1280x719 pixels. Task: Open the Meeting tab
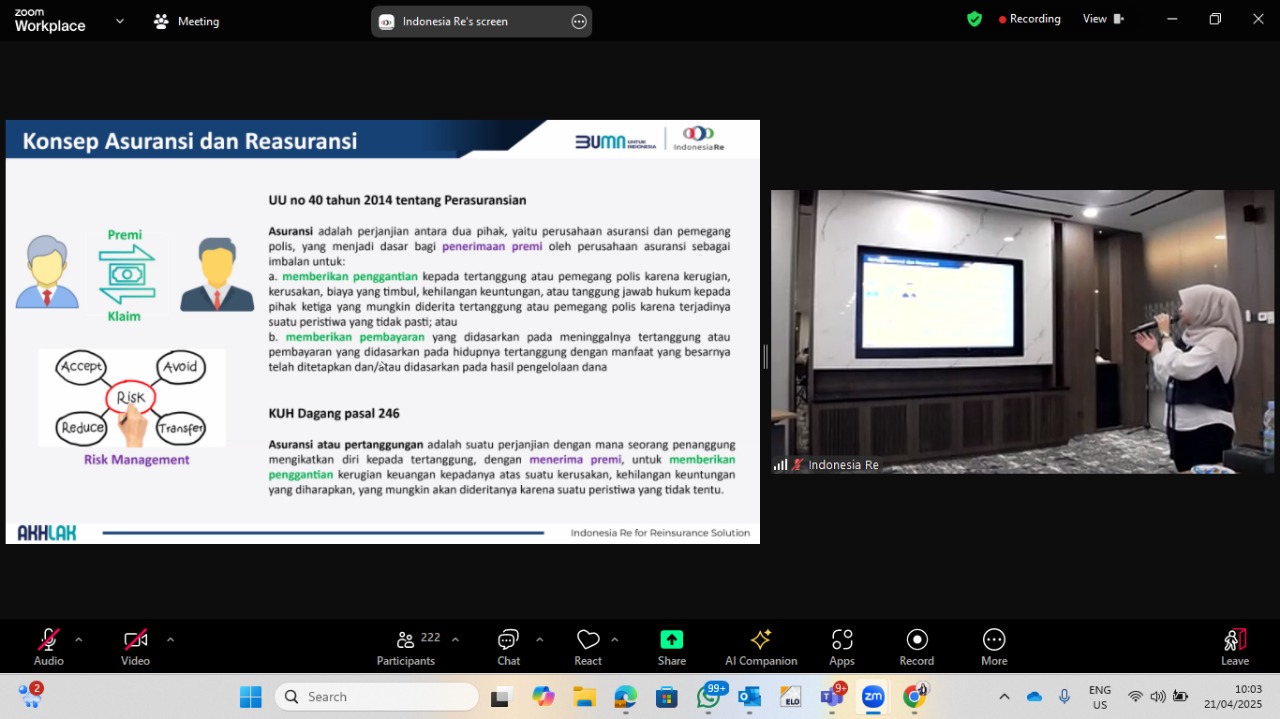(x=187, y=21)
